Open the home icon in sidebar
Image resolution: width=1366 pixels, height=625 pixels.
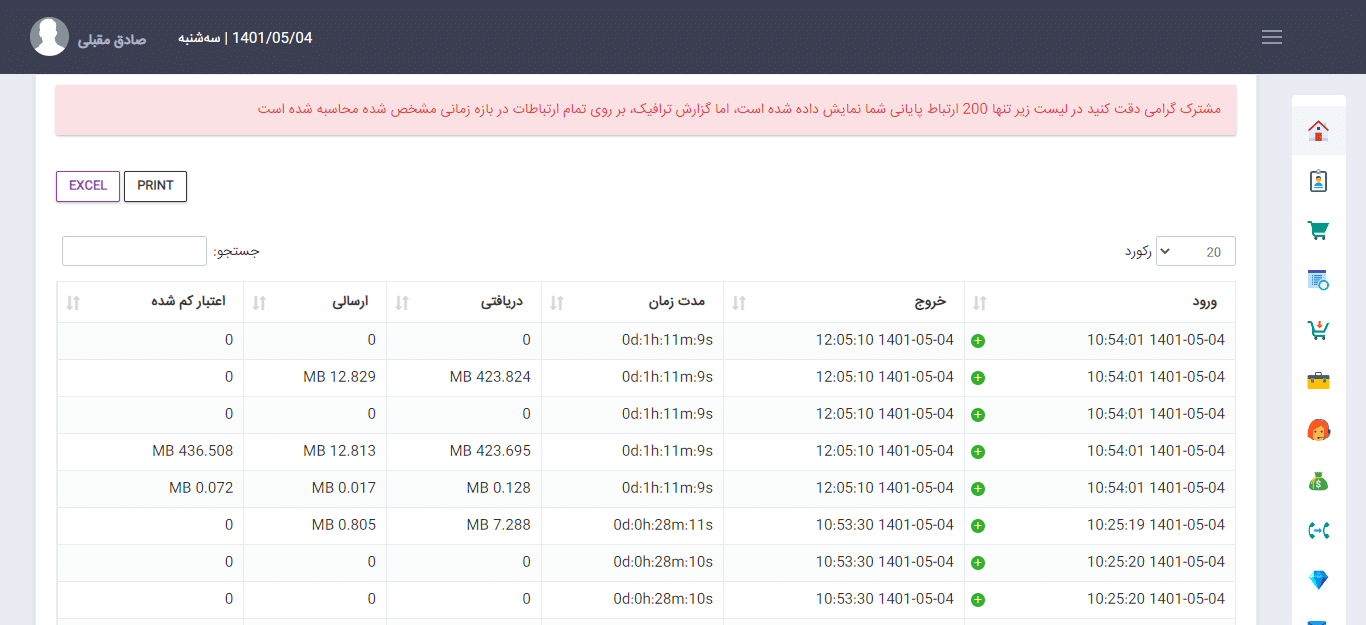(1318, 130)
